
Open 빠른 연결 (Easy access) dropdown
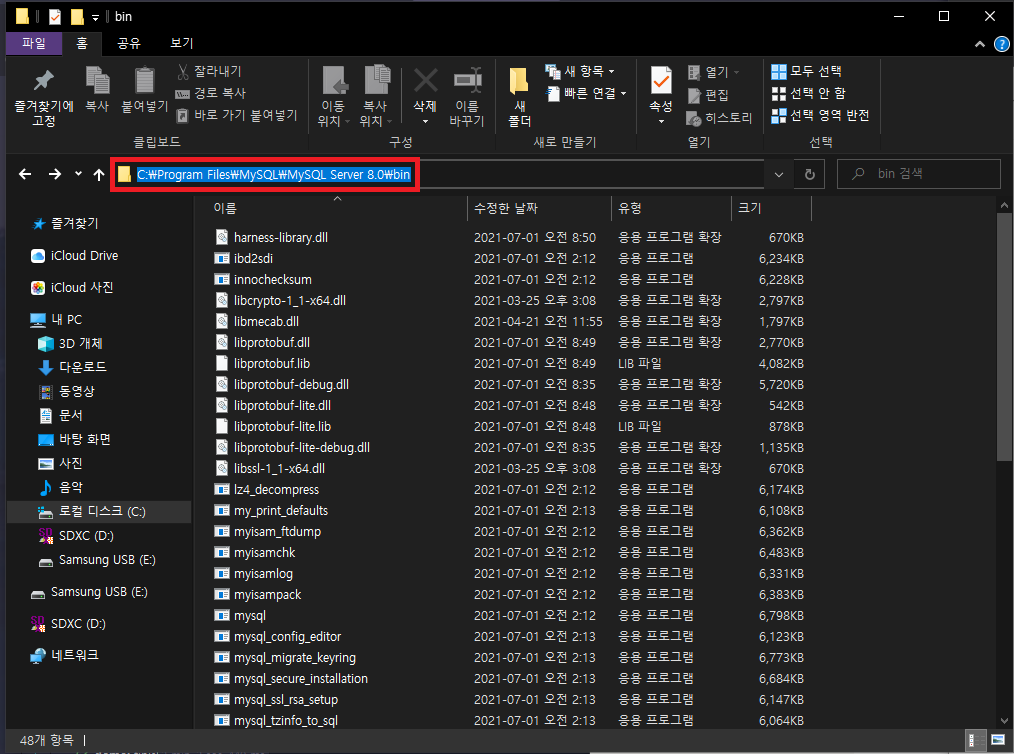coord(586,93)
